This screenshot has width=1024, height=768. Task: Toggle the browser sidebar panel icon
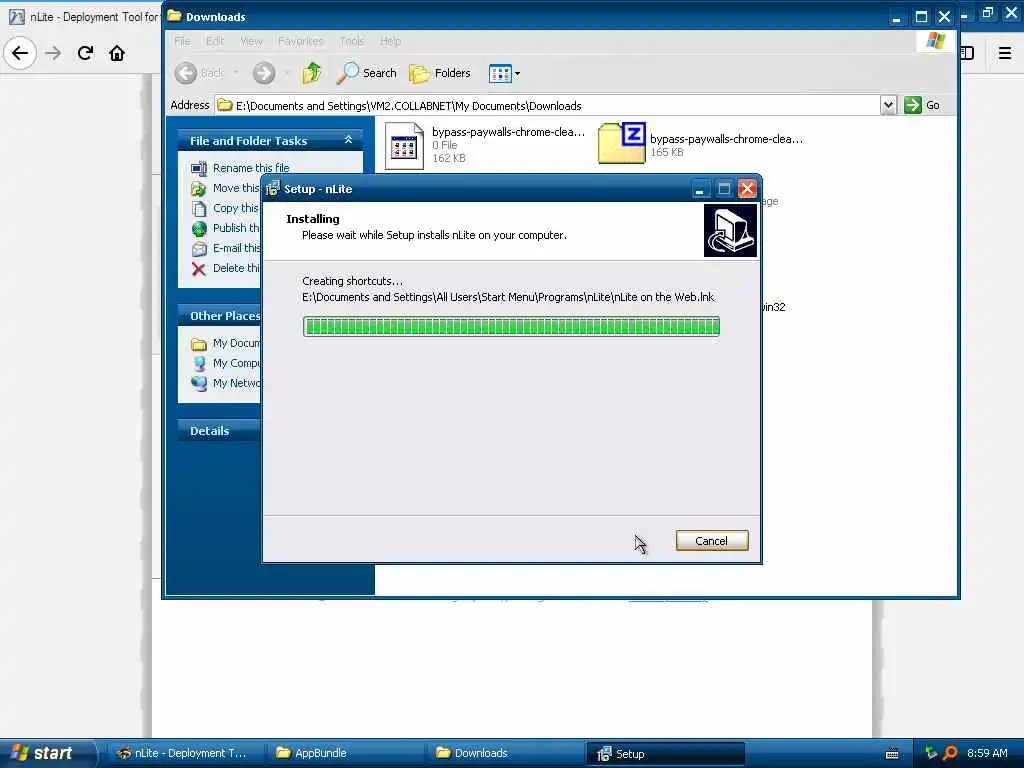967,53
